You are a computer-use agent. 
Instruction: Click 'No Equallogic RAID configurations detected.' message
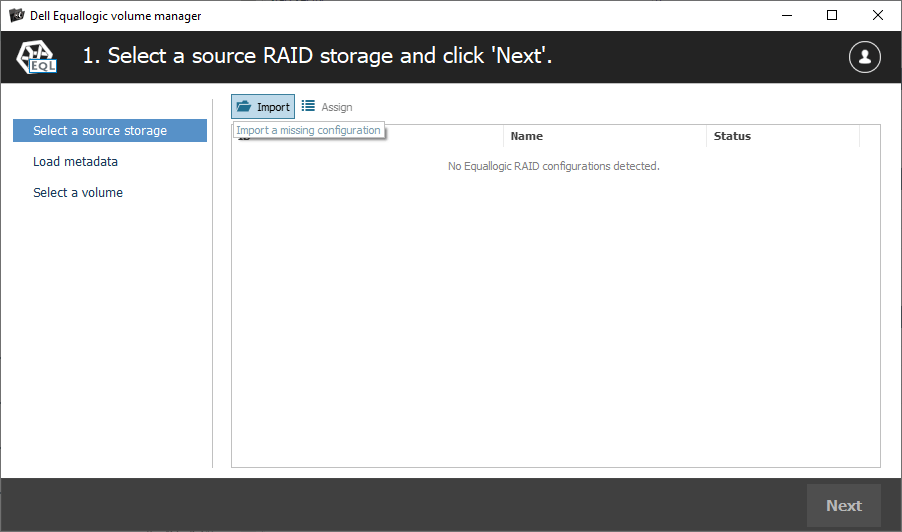[x=553, y=166]
